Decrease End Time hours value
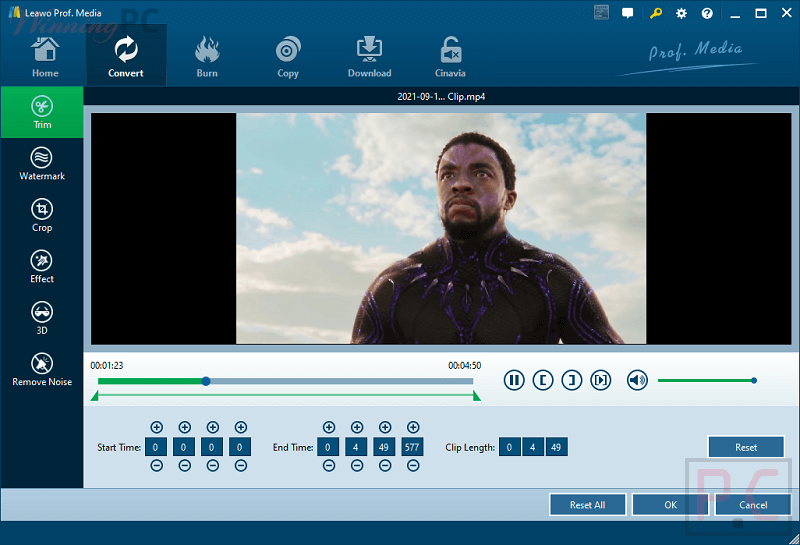 [329, 465]
